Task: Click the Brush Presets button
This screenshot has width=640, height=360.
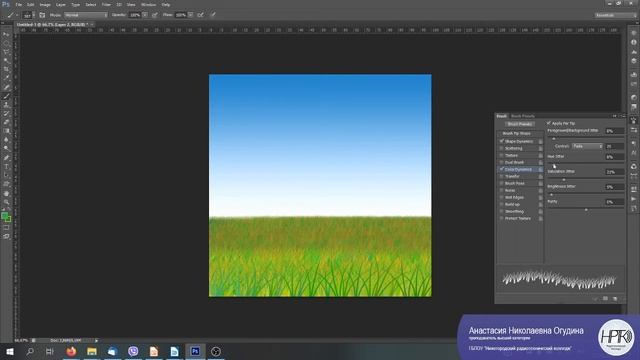Action: click(520, 124)
